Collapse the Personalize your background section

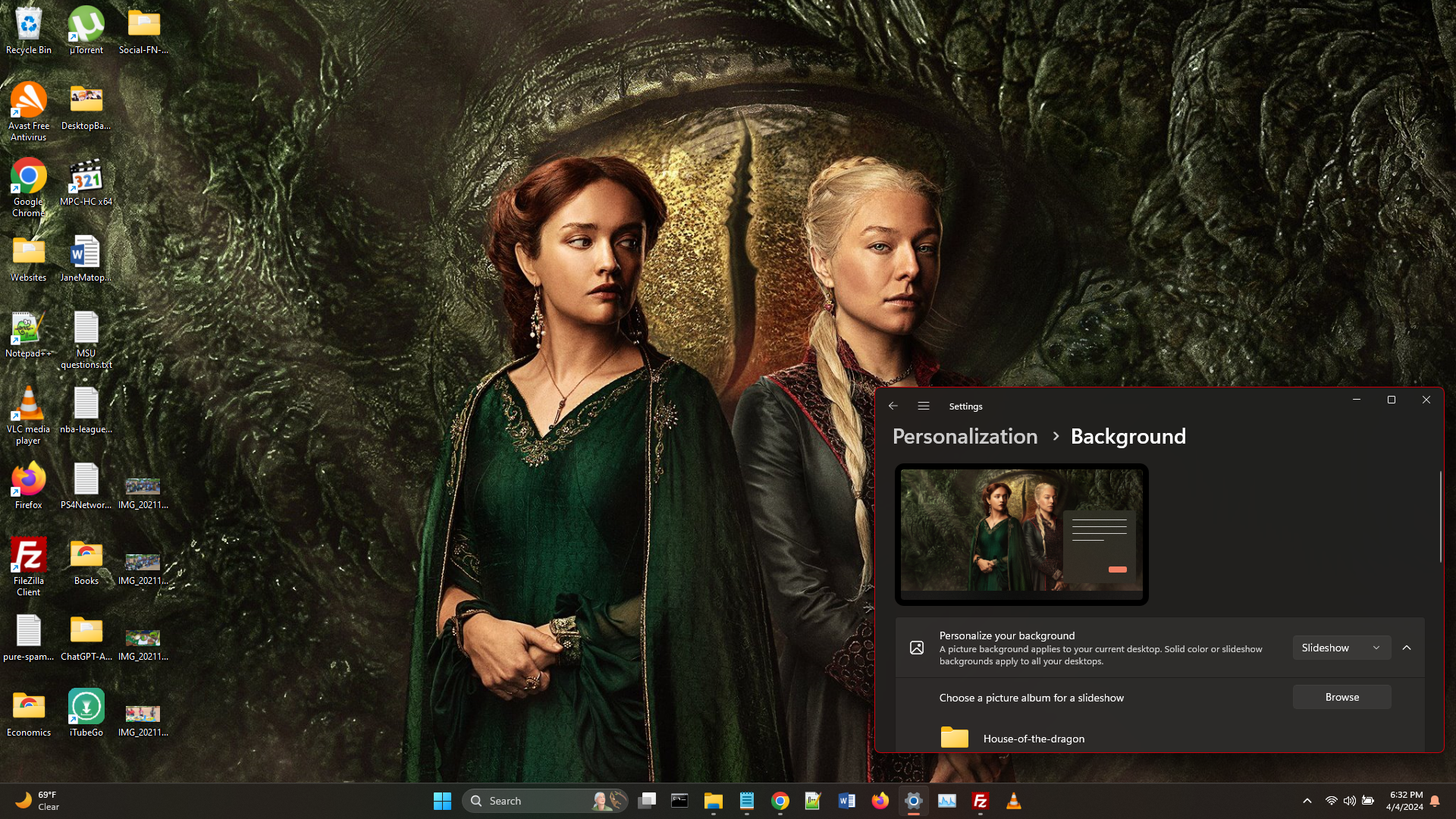point(1407,648)
